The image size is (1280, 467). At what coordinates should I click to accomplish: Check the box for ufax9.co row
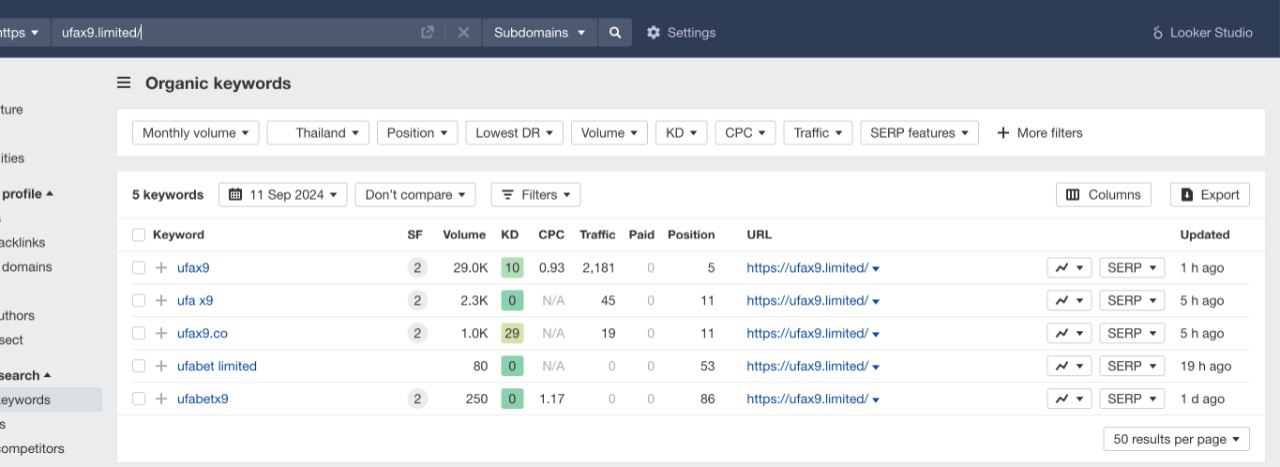pyautogui.click(x=139, y=333)
